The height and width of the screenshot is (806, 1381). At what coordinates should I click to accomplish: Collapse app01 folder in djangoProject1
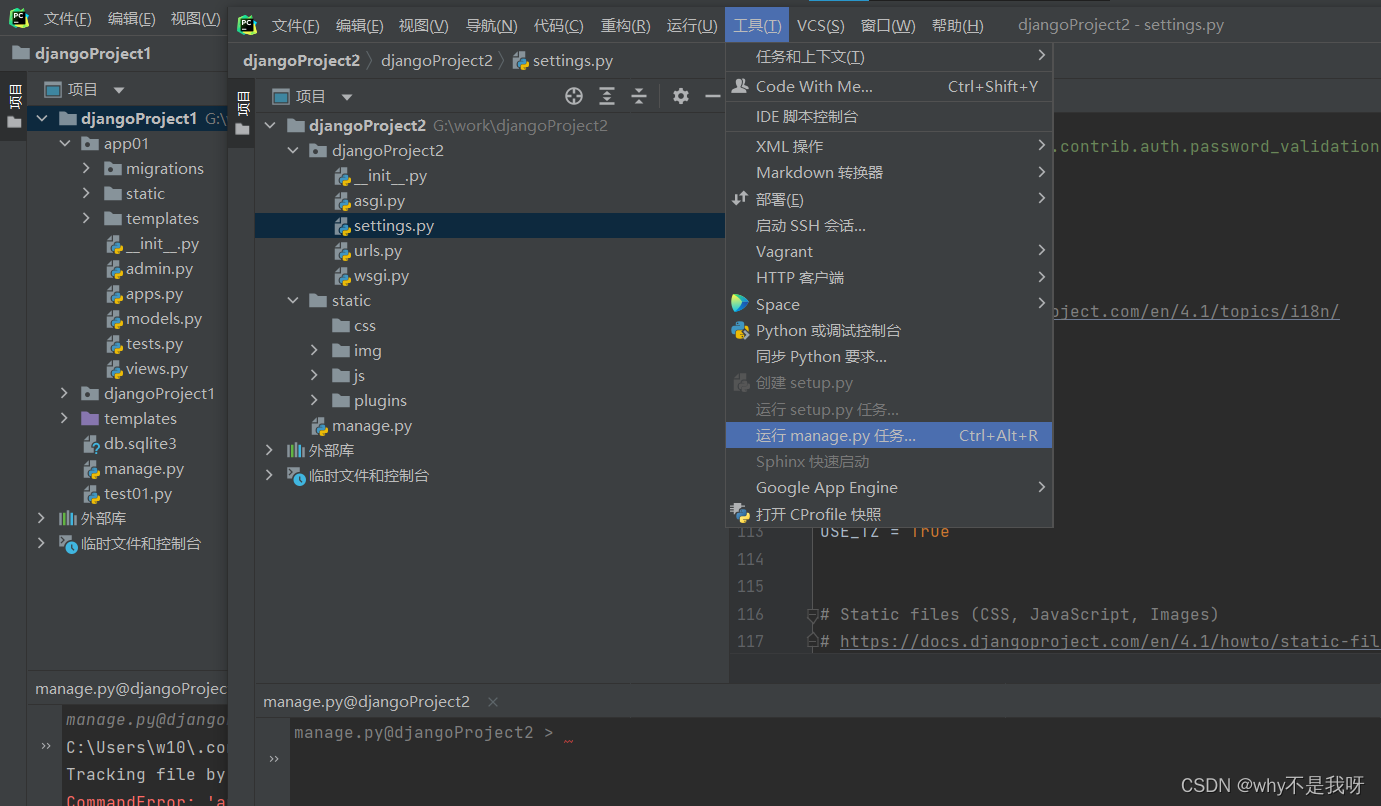pyautogui.click(x=65, y=144)
